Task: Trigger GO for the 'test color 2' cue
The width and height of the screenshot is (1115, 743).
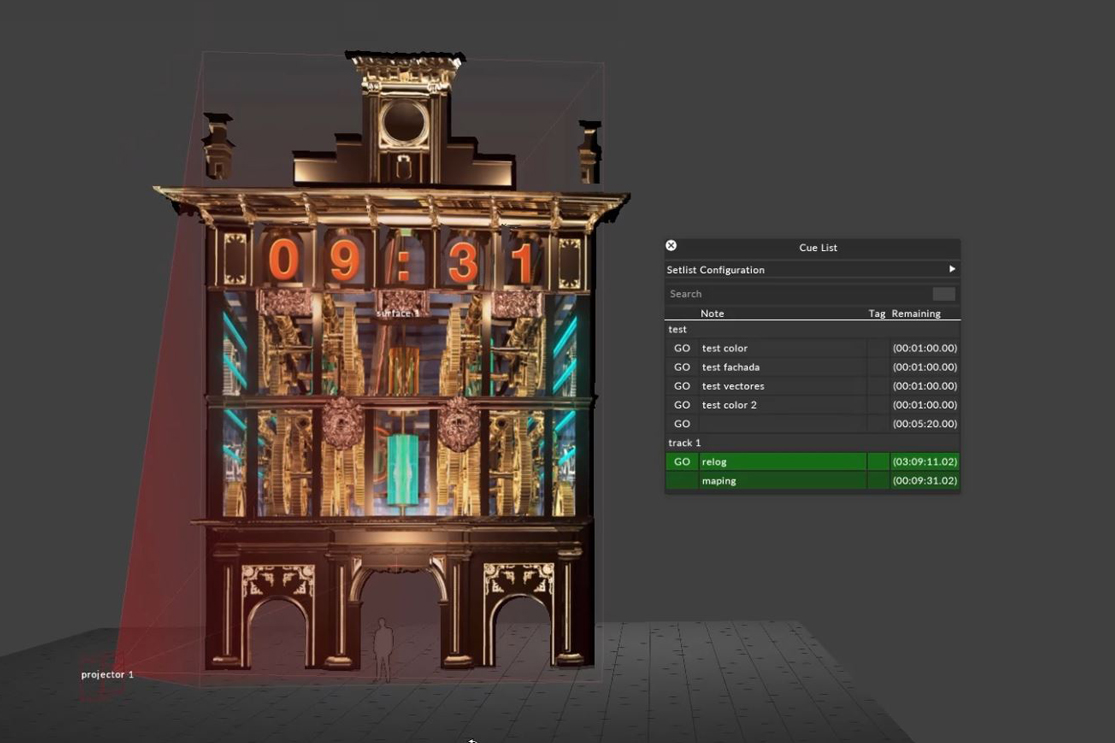Action: (x=682, y=405)
